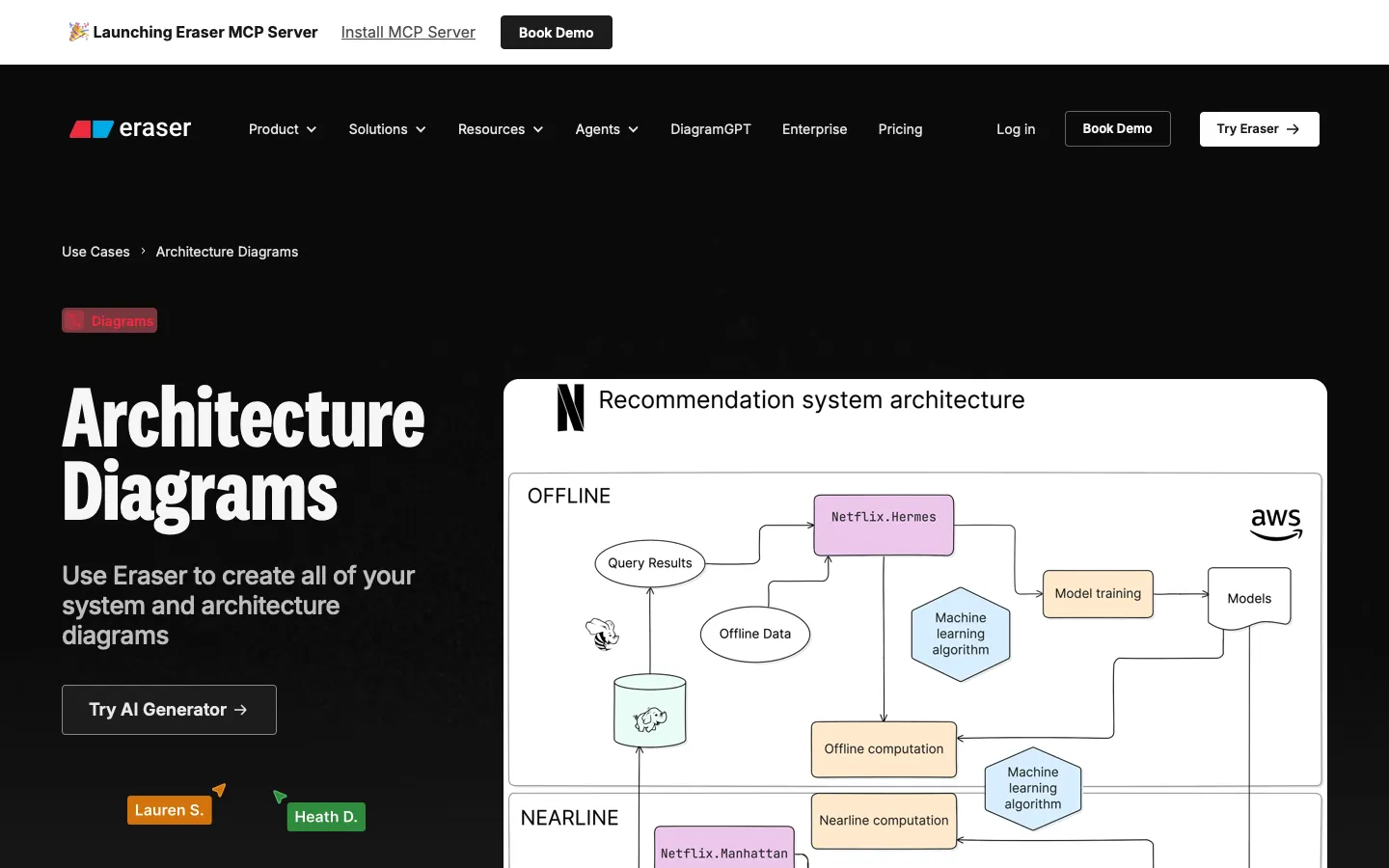Open the Resources dropdown menu
This screenshot has width=1389, height=868.
pos(501,129)
